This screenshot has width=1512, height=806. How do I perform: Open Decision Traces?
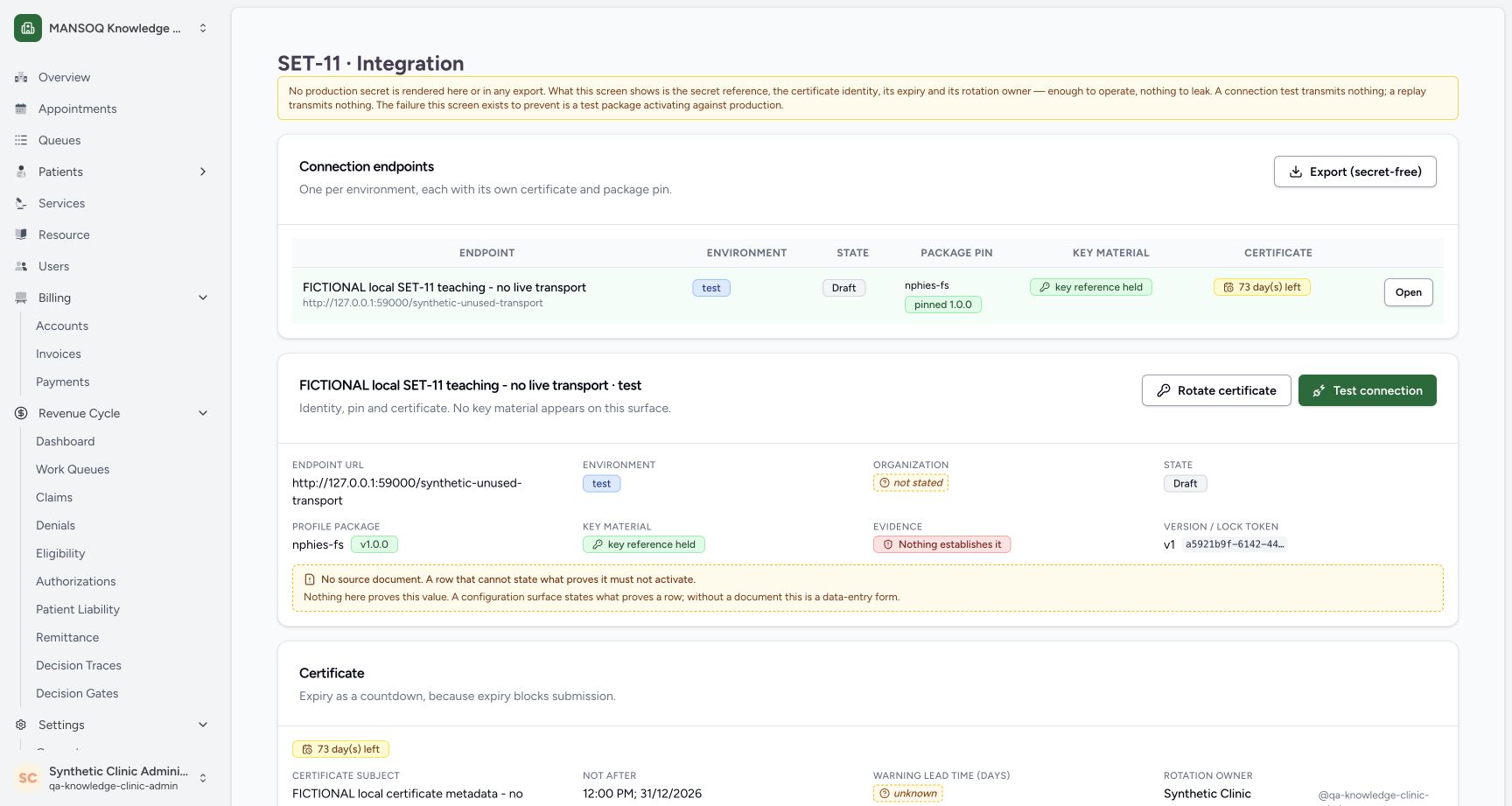(x=79, y=665)
